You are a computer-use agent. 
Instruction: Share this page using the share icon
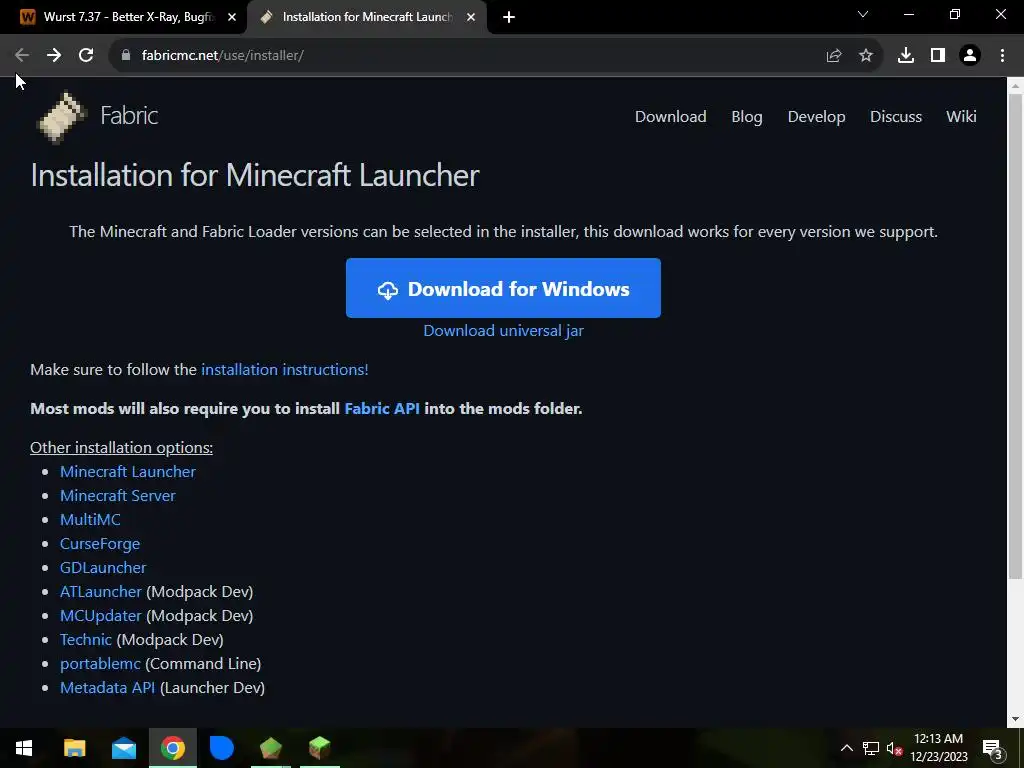pos(834,56)
